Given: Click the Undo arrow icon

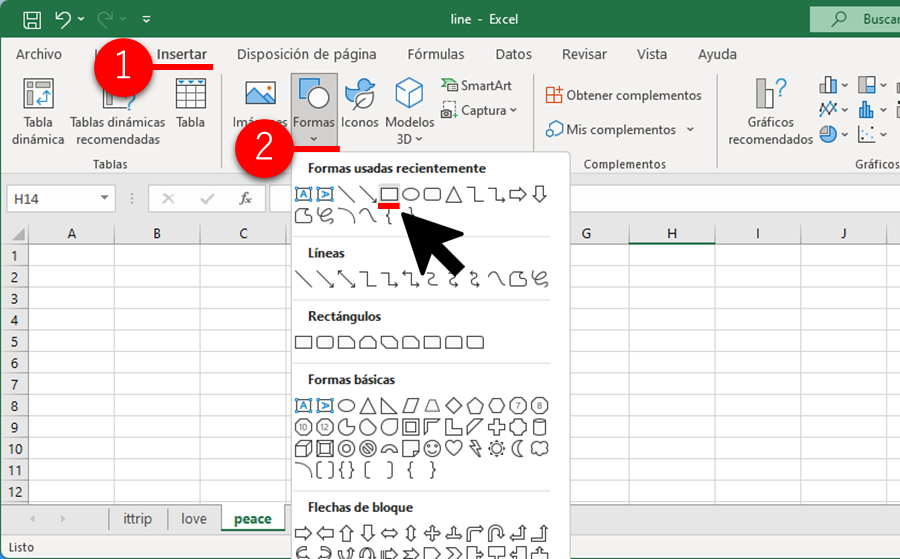Looking at the screenshot, I should [63, 19].
